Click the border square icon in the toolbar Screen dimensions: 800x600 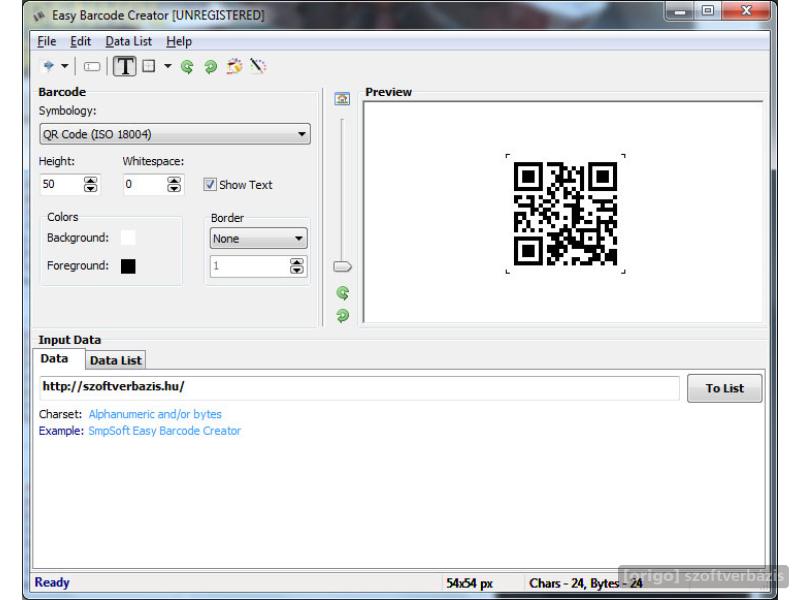point(148,66)
